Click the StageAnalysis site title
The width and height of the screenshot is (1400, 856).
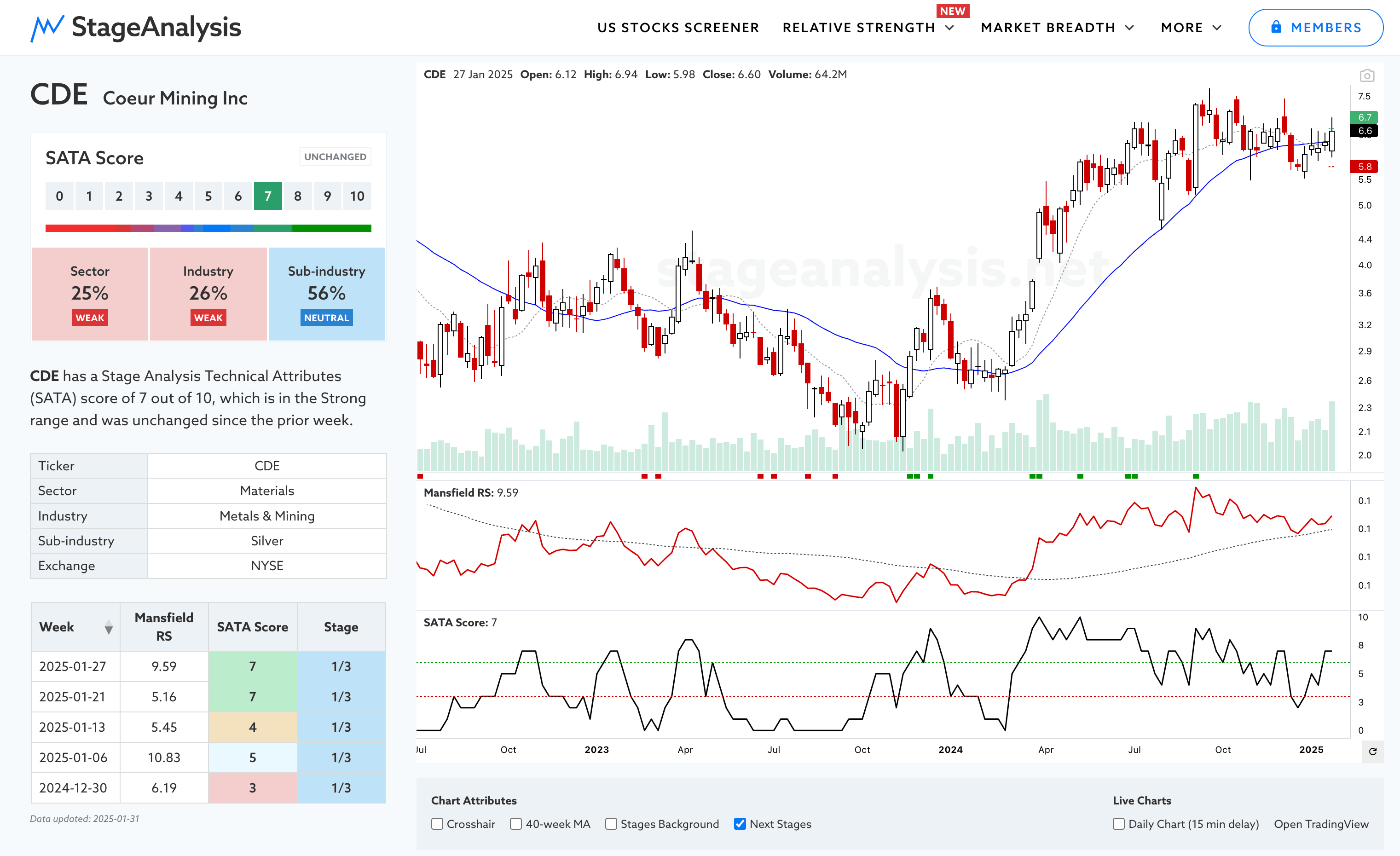[x=156, y=27]
